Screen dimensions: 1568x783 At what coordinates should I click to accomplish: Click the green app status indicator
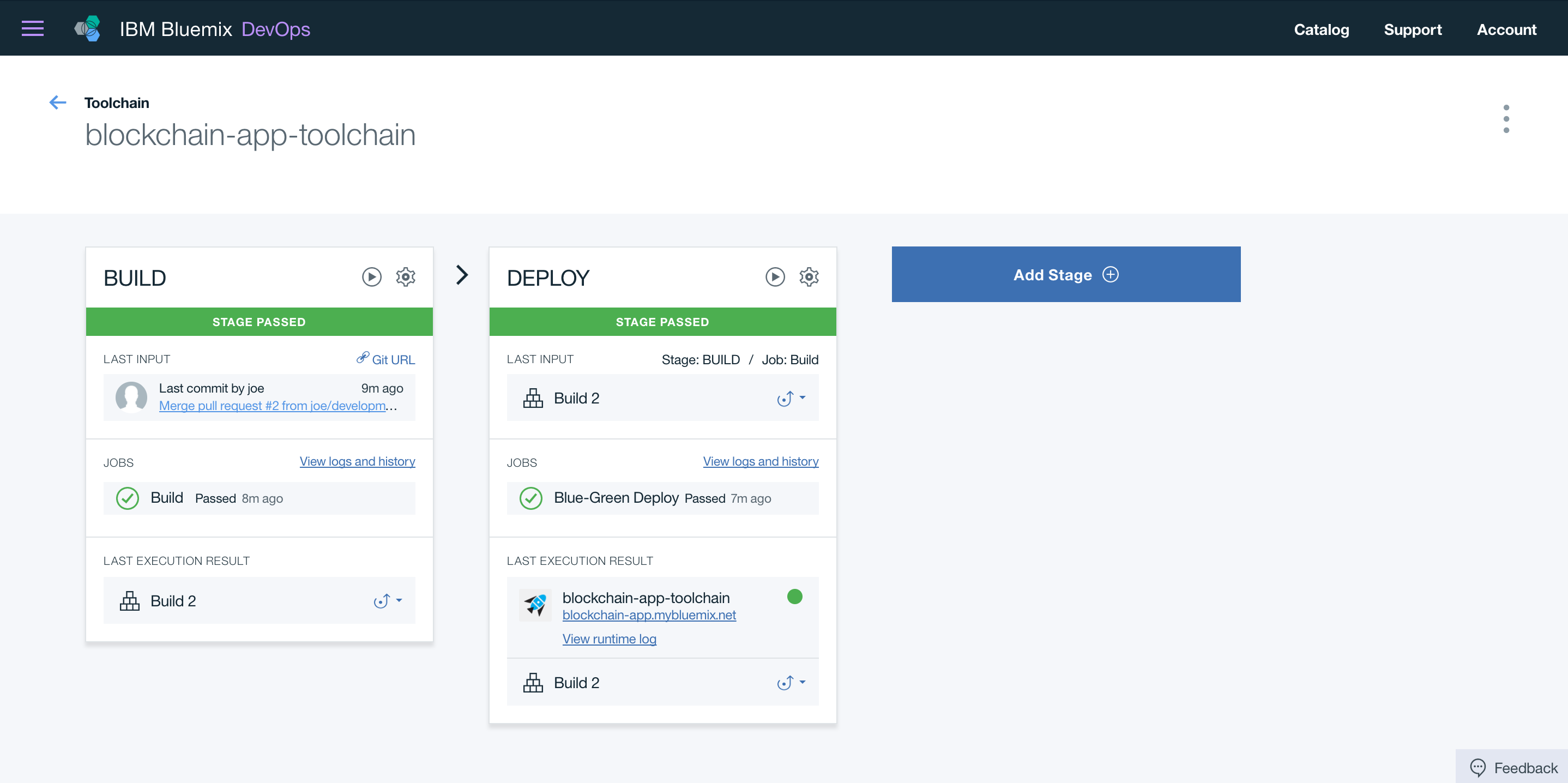[794, 597]
